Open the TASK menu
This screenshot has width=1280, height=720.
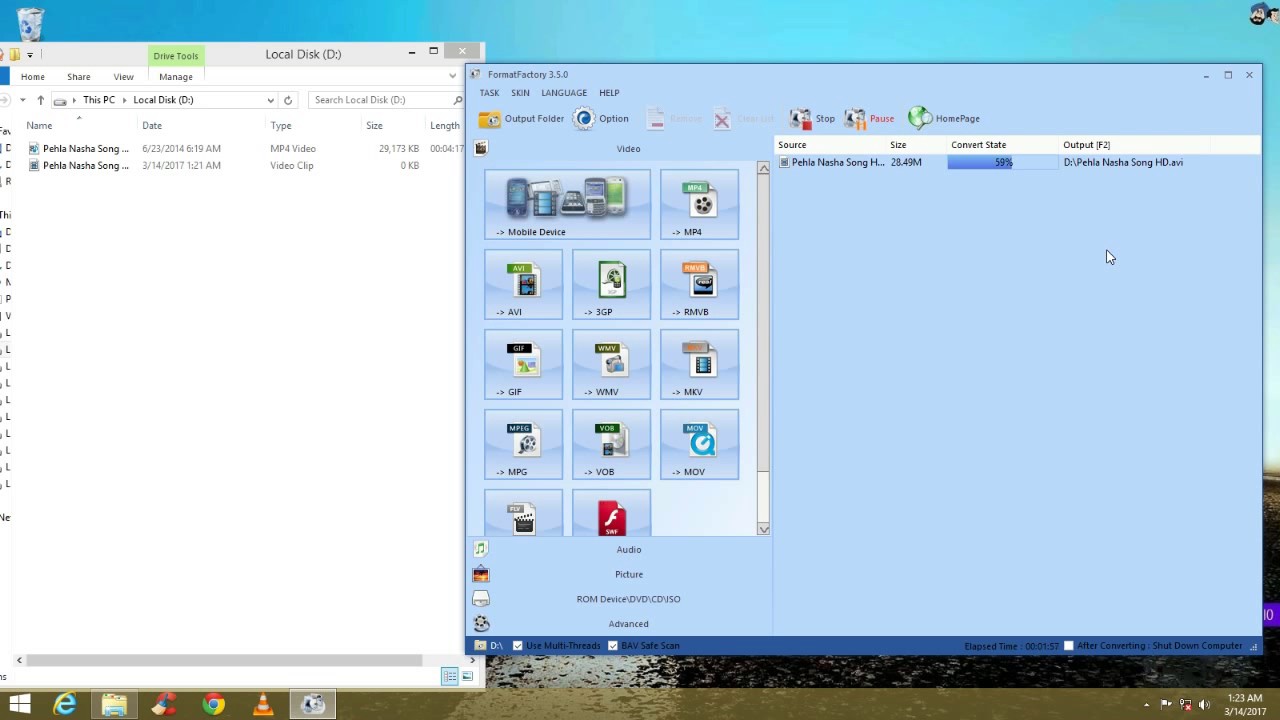pos(489,93)
